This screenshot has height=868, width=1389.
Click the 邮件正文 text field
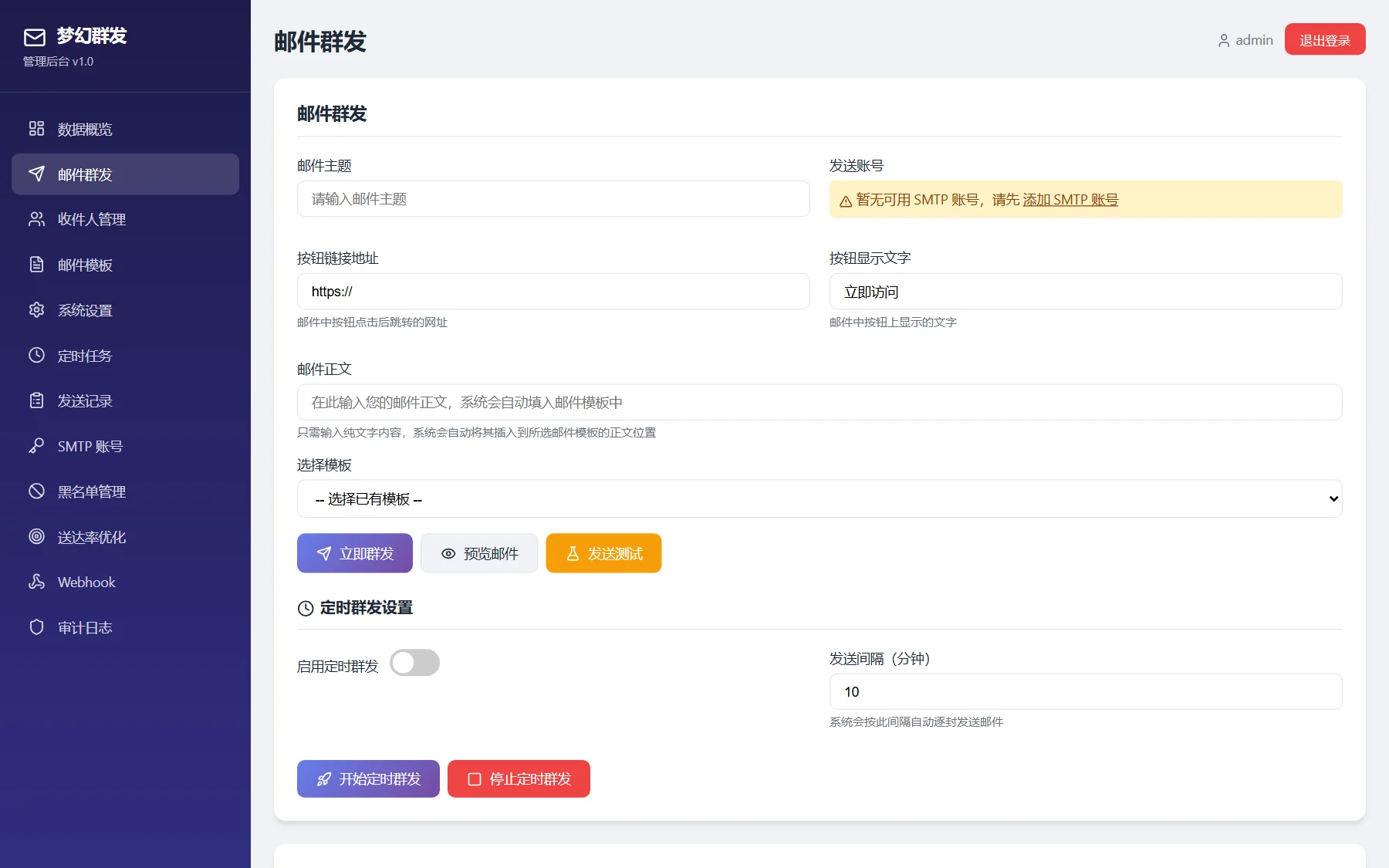(x=820, y=402)
